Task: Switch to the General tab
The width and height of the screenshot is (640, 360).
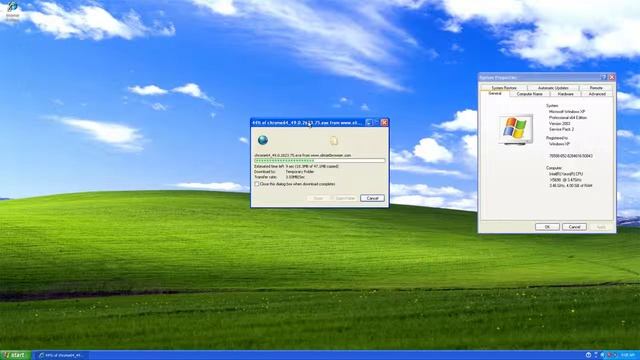Action: 495,93
